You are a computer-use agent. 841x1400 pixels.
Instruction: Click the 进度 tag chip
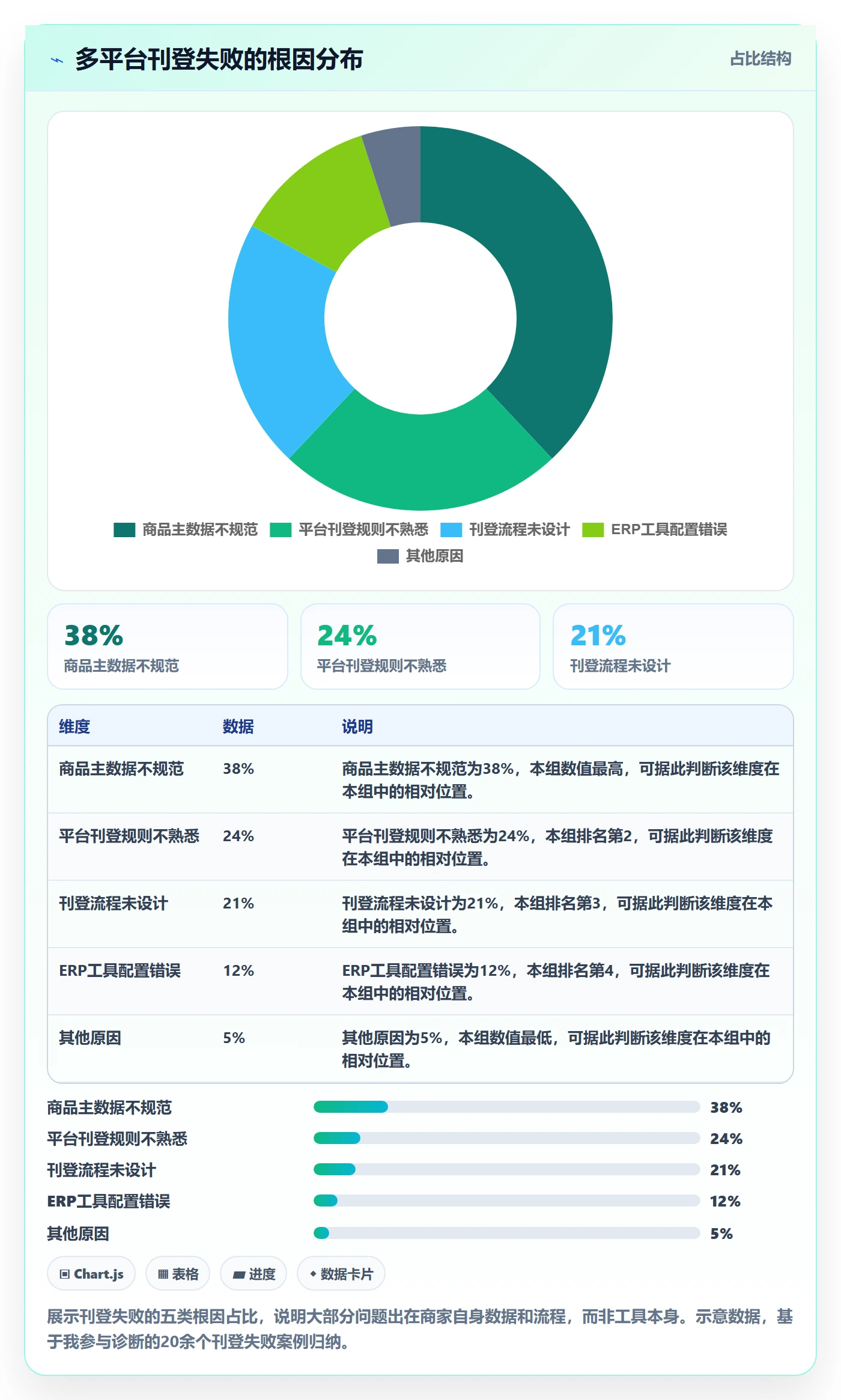click(254, 1273)
